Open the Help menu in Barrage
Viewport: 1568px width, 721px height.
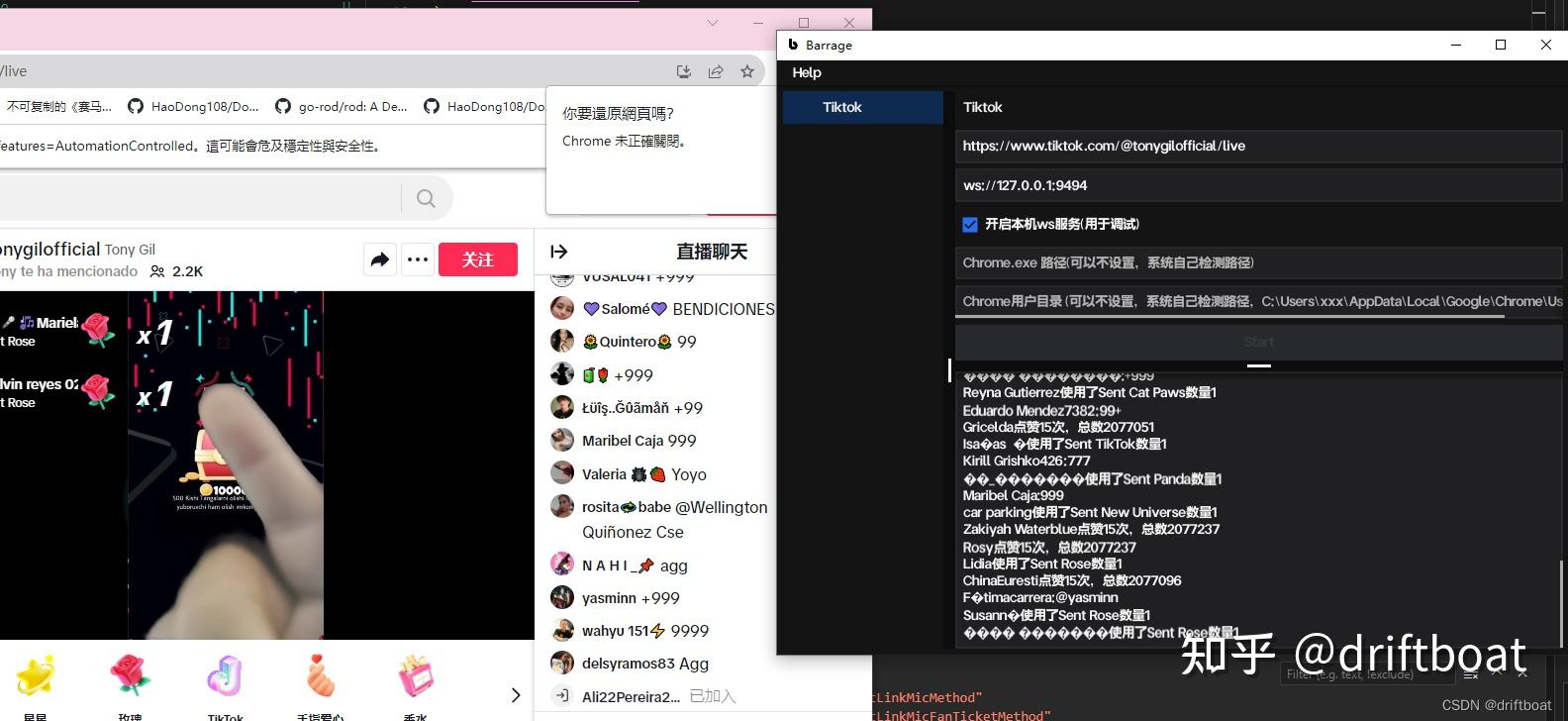(x=807, y=72)
